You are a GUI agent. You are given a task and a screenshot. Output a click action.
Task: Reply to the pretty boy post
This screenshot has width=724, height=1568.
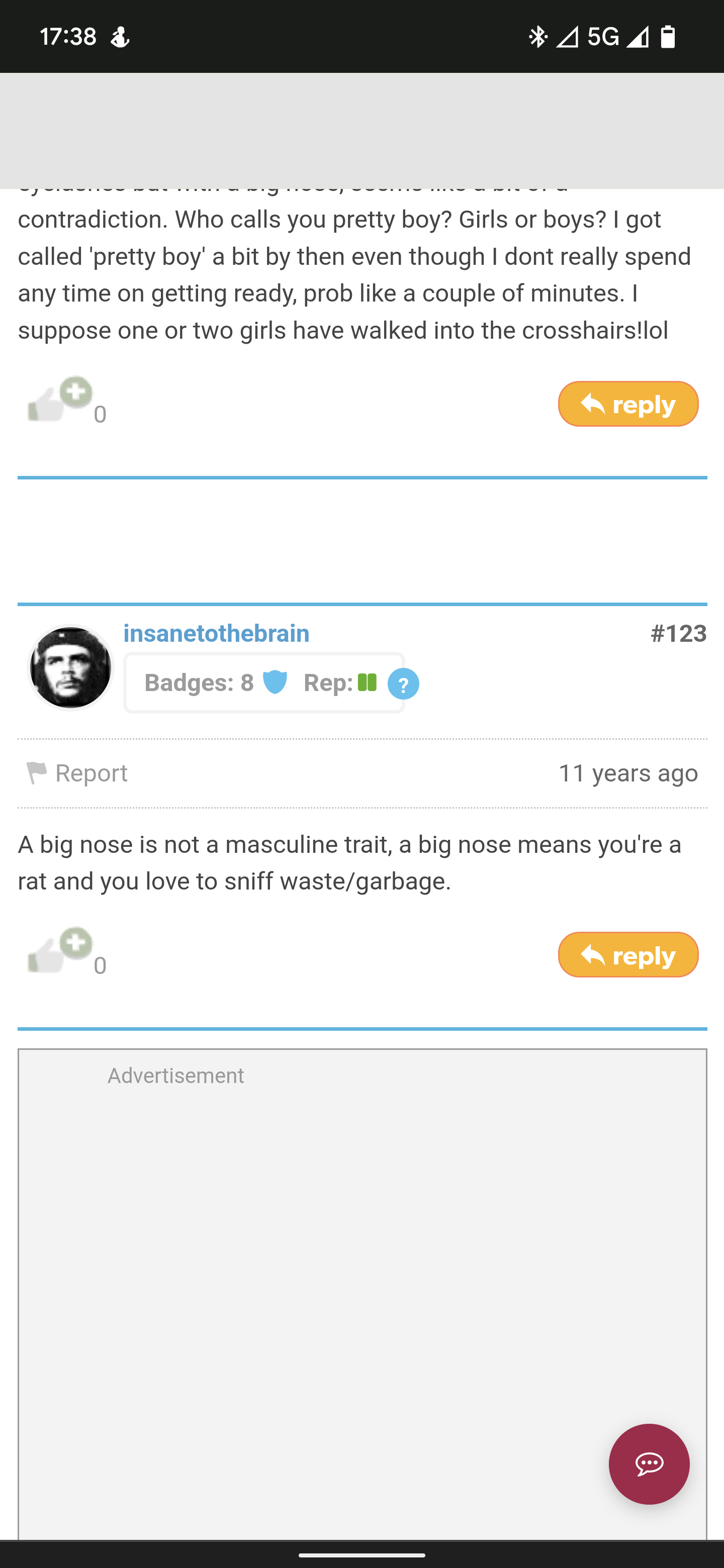coord(628,404)
